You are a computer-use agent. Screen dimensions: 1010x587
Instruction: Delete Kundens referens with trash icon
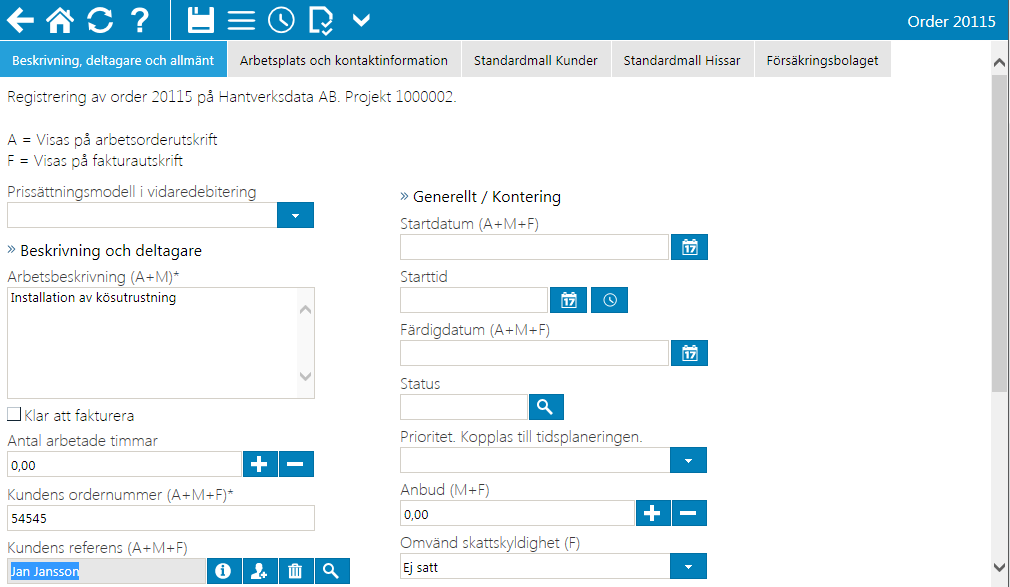[296, 571]
